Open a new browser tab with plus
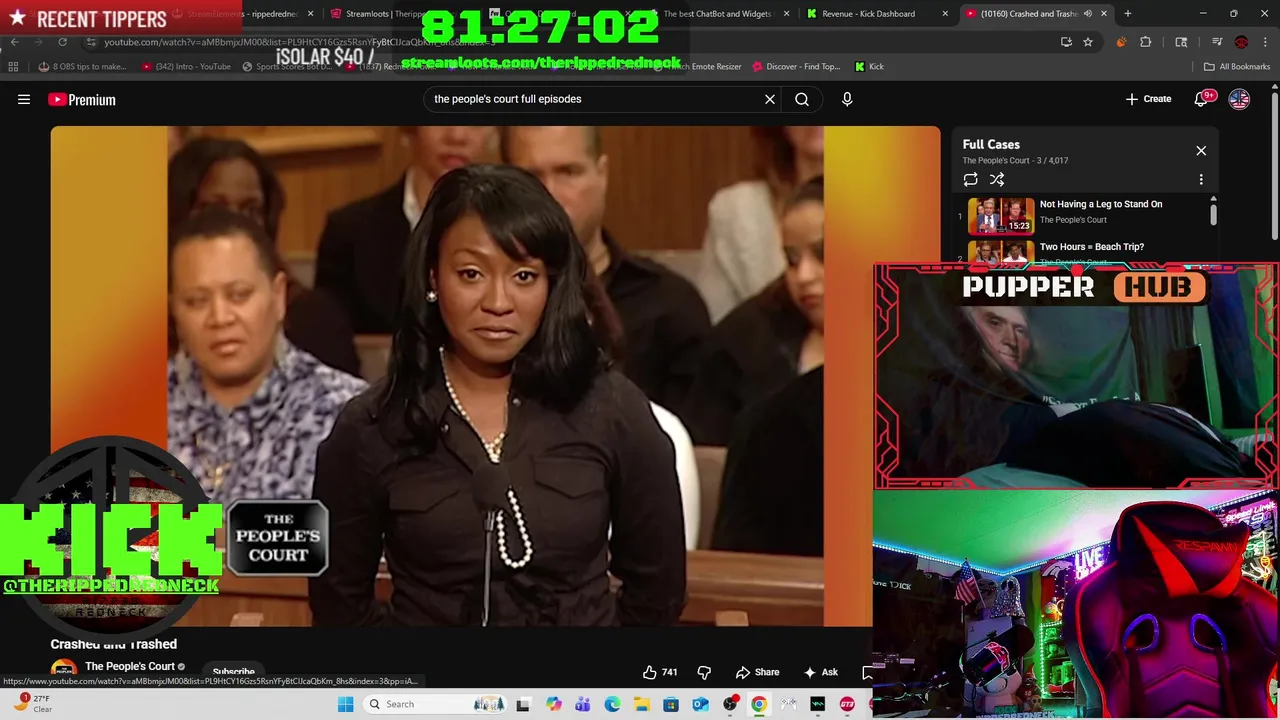Screen dimensions: 1280x720 point(1127,14)
